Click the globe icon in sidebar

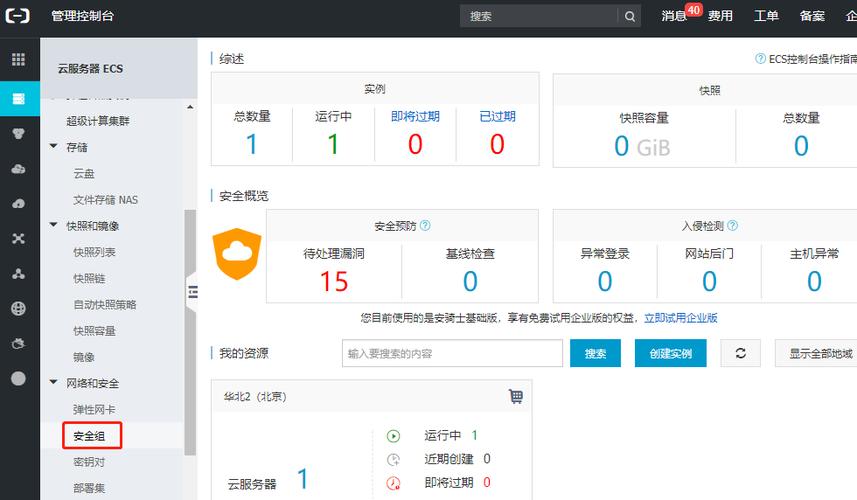tap(19, 308)
